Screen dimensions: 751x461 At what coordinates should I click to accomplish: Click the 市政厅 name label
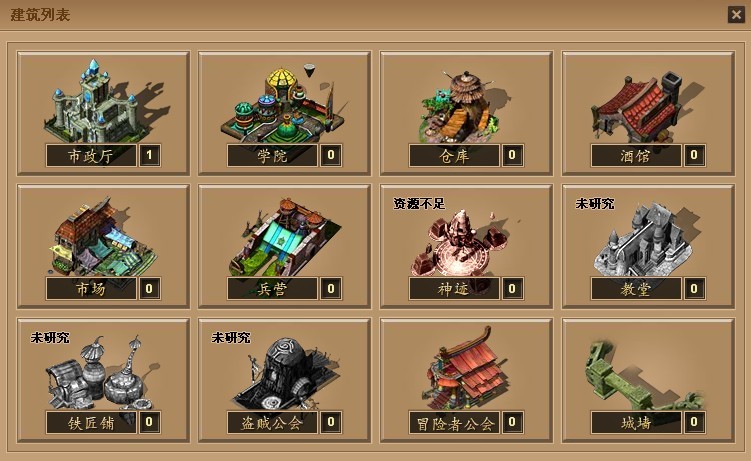point(91,155)
